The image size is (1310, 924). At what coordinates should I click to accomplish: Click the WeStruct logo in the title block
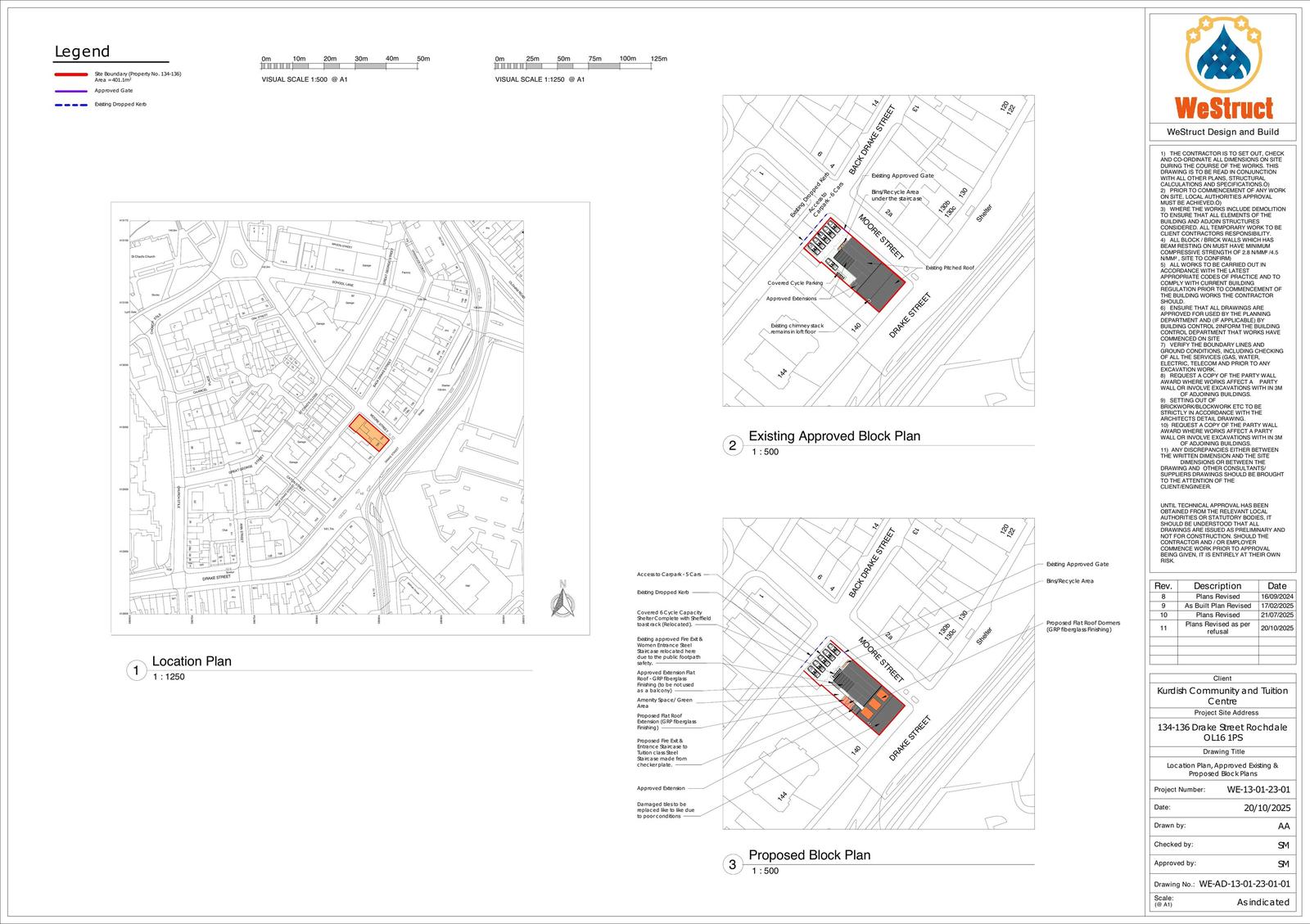[x=1222, y=68]
